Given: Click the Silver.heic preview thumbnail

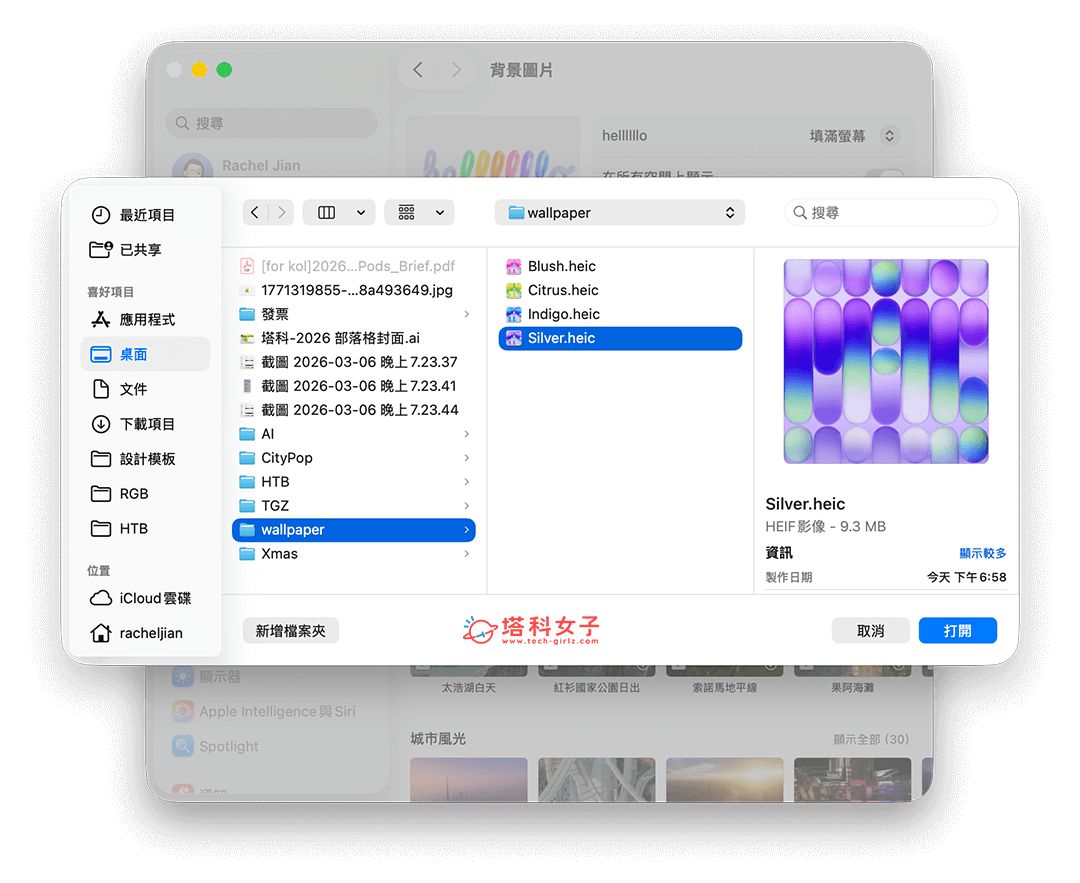Looking at the screenshot, I should [885, 361].
